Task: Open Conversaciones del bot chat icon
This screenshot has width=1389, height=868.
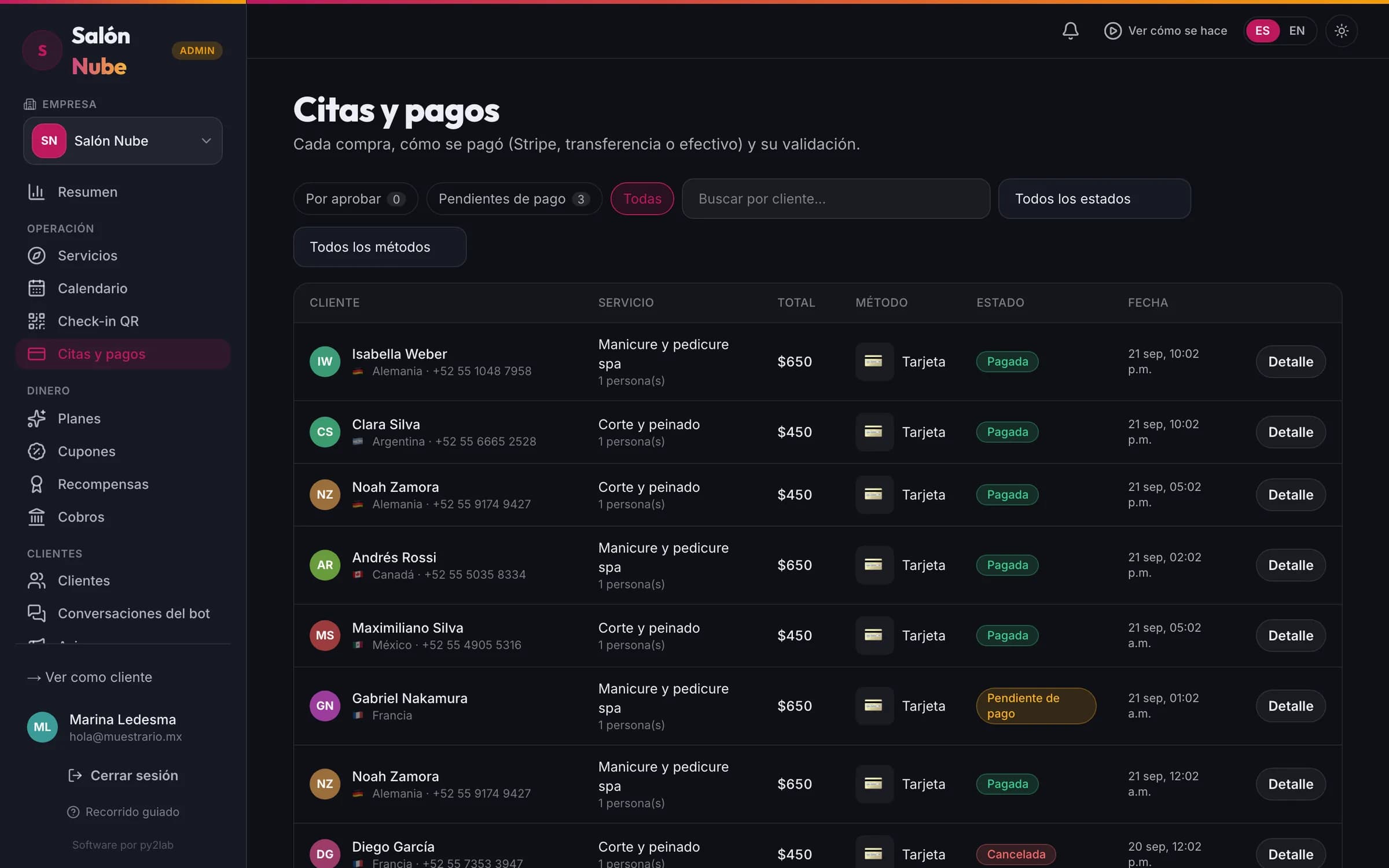Action: [x=36, y=613]
